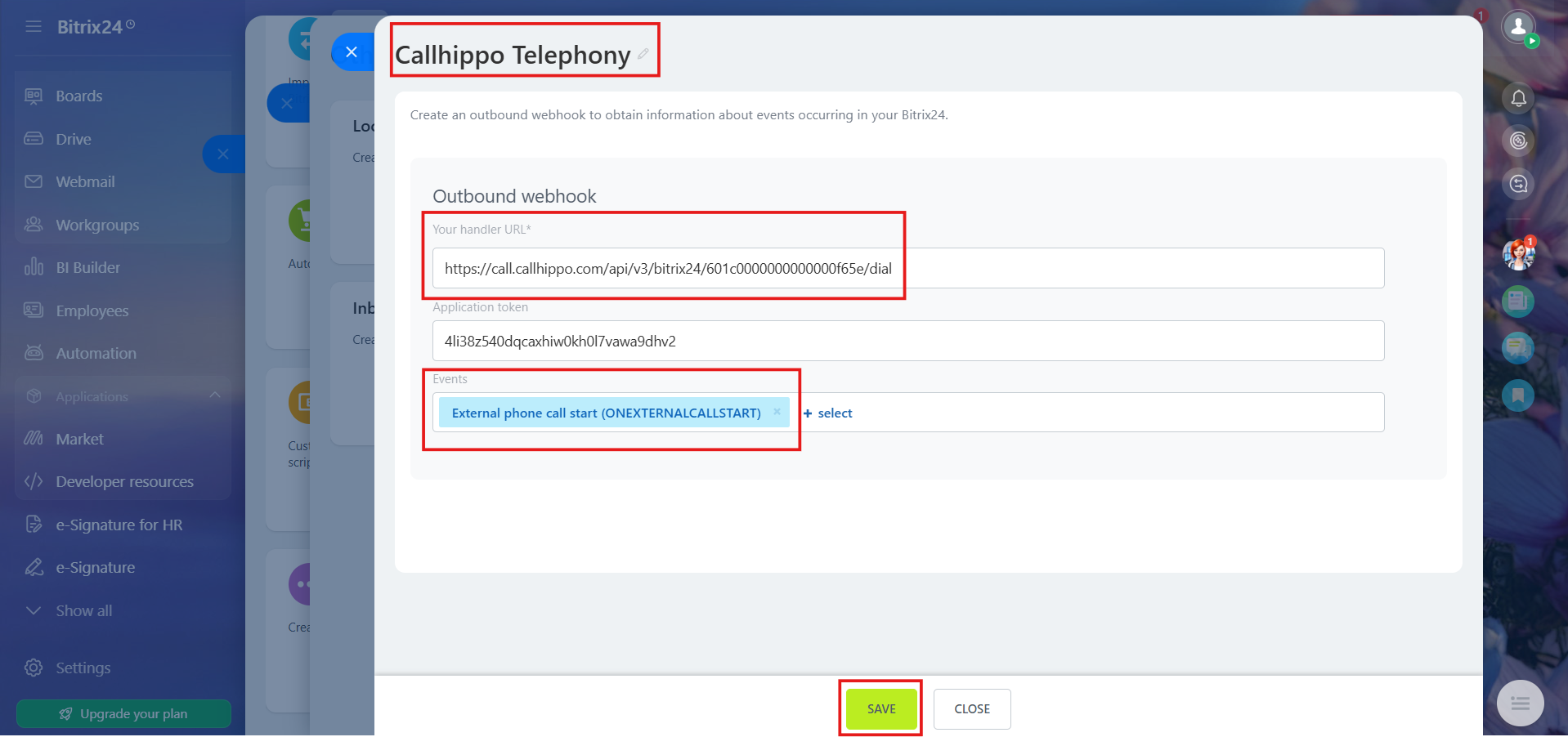Close the second background slider panel

(x=287, y=103)
